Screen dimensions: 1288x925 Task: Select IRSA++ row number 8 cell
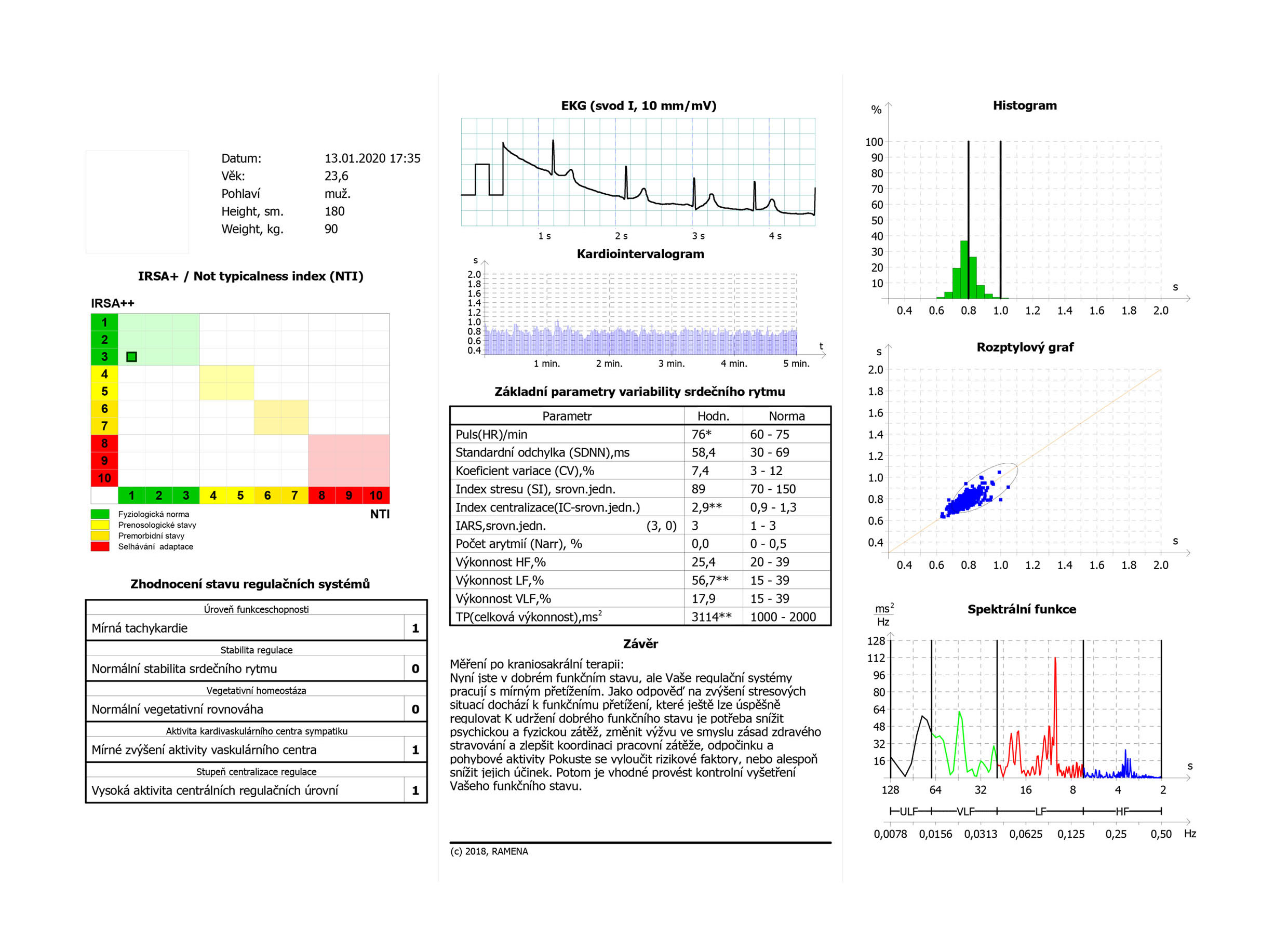(x=104, y=443)
